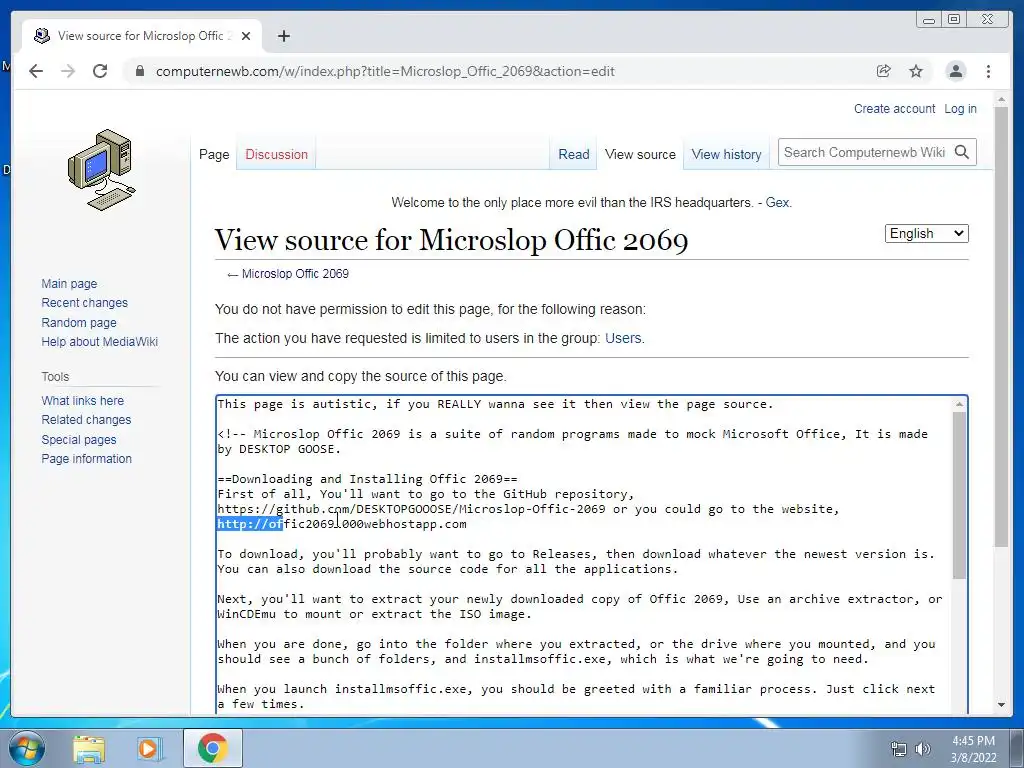The image size is (1024, 768).
Task: Click the highlighted http://of text in the source
Action: coord(250,524)
